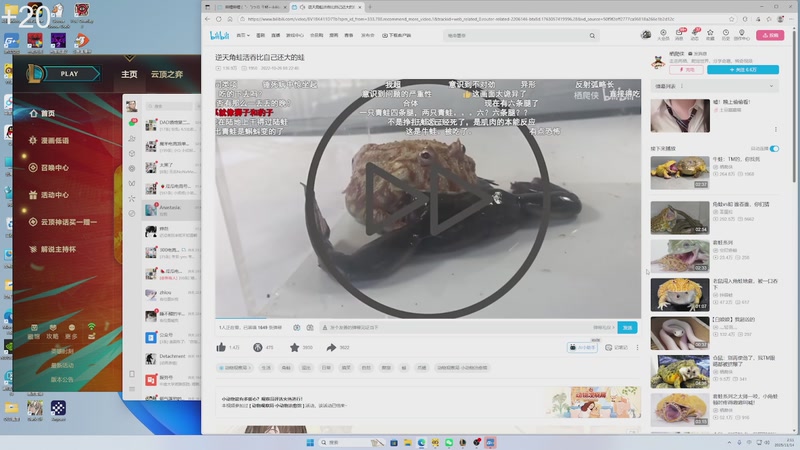Open the 创作中心 creator center icon
Viewport: 800px width, 450px height.
pos(741,35)
